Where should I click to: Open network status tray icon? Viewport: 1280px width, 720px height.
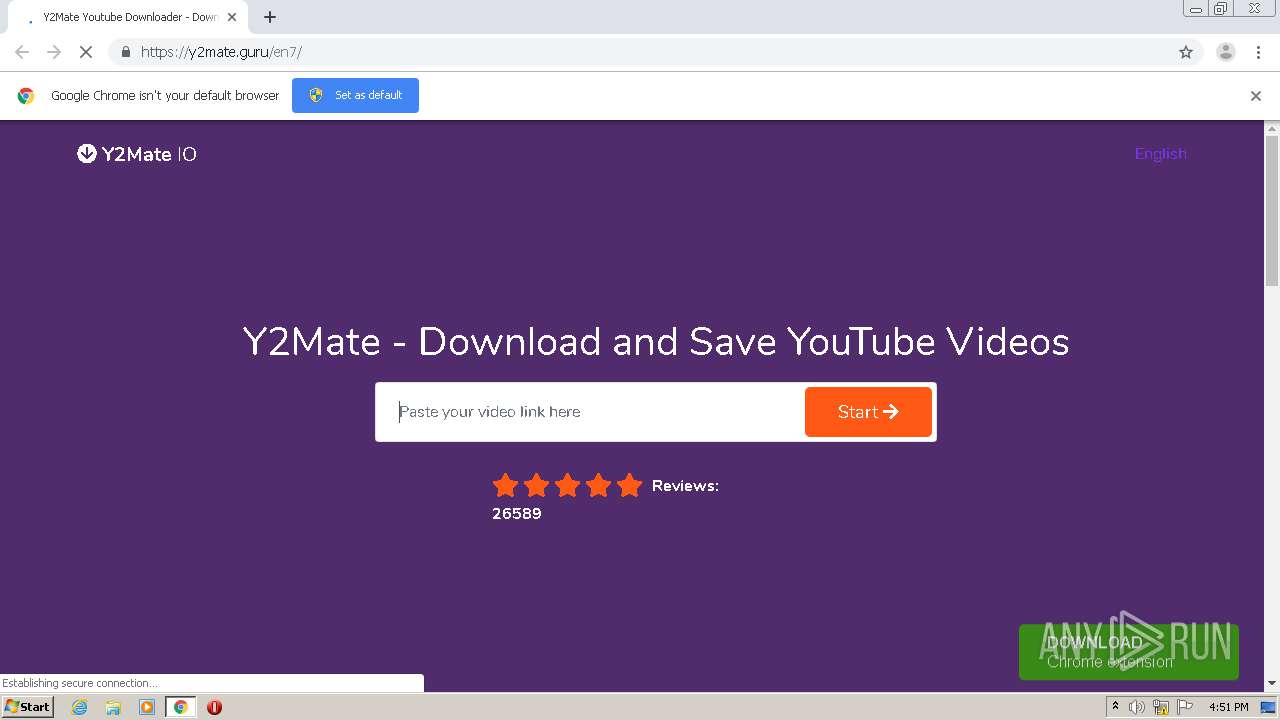(1160, 707)
